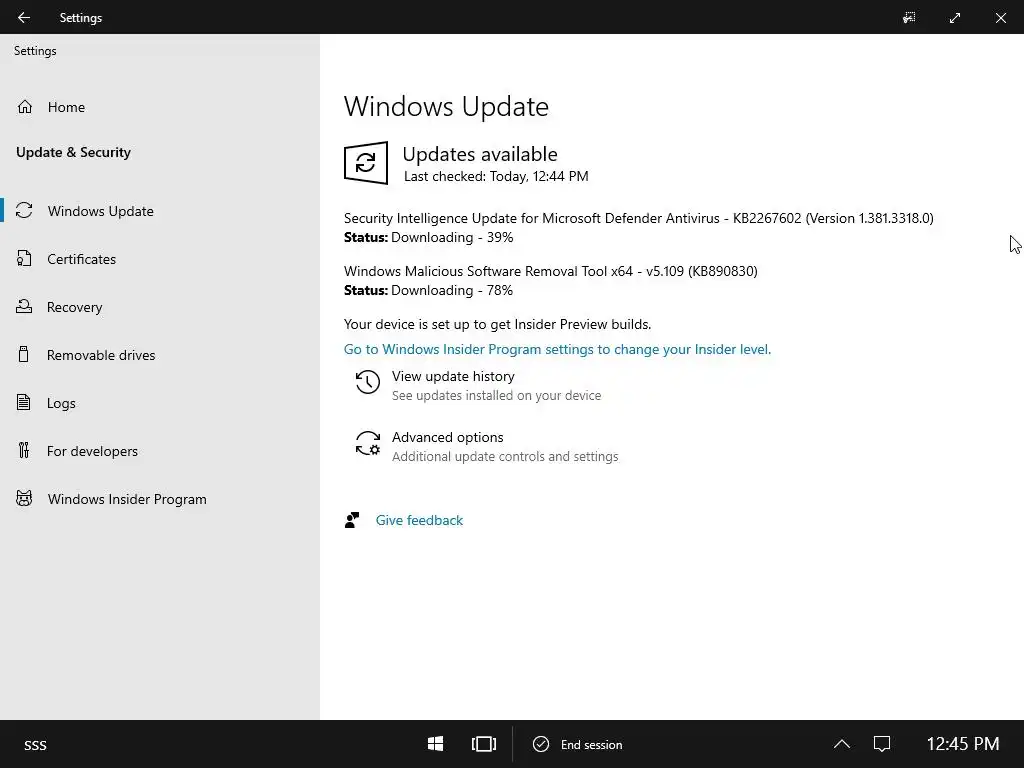The width and height of the screenshot is (1024, 768).
Task: Open the Removable drives page
Action: coord(101,355)
